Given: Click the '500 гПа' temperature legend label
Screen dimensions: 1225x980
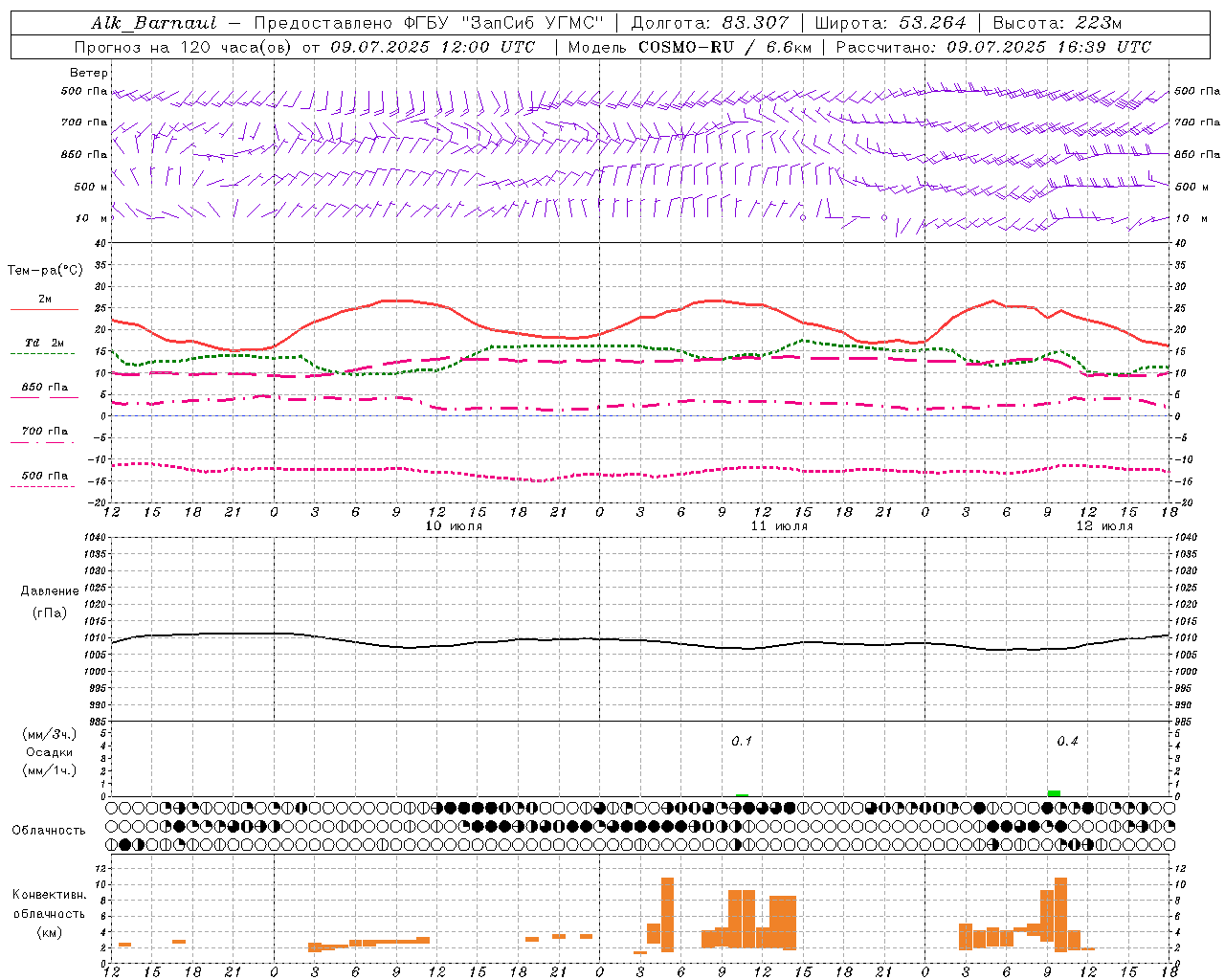Looking at the screenshot, I should point(44,476).
